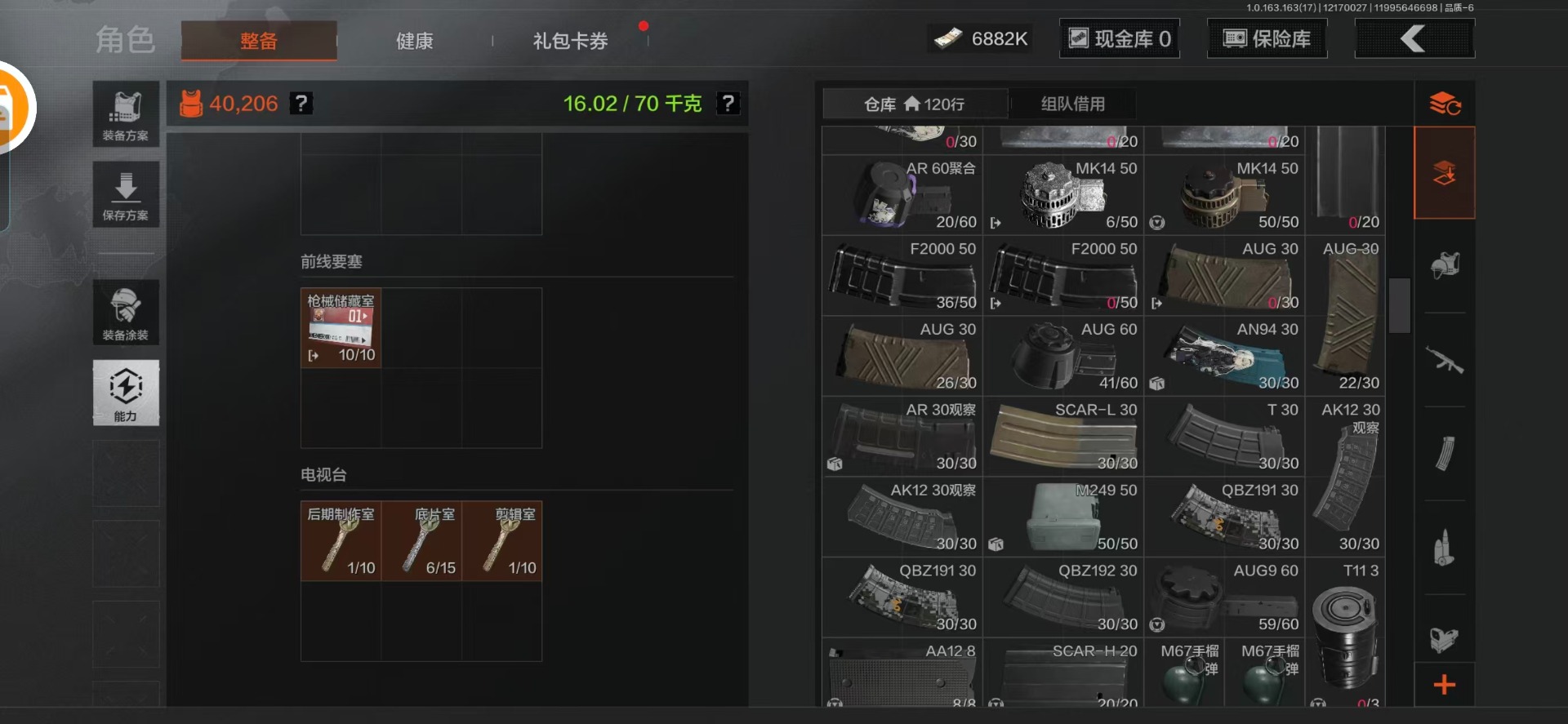
Task: Select the all-items stack filter
Action: pos(1445,172)
